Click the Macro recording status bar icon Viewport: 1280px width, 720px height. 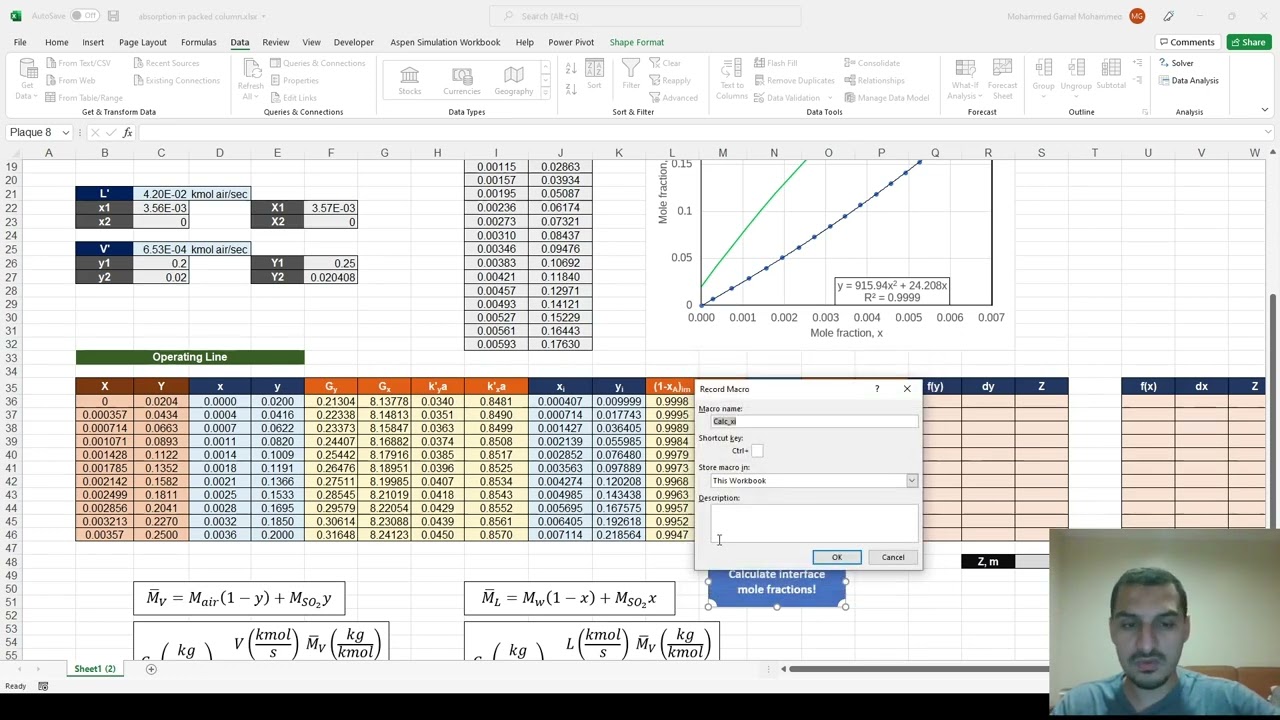pyautogui.click(x=43, y=686)
